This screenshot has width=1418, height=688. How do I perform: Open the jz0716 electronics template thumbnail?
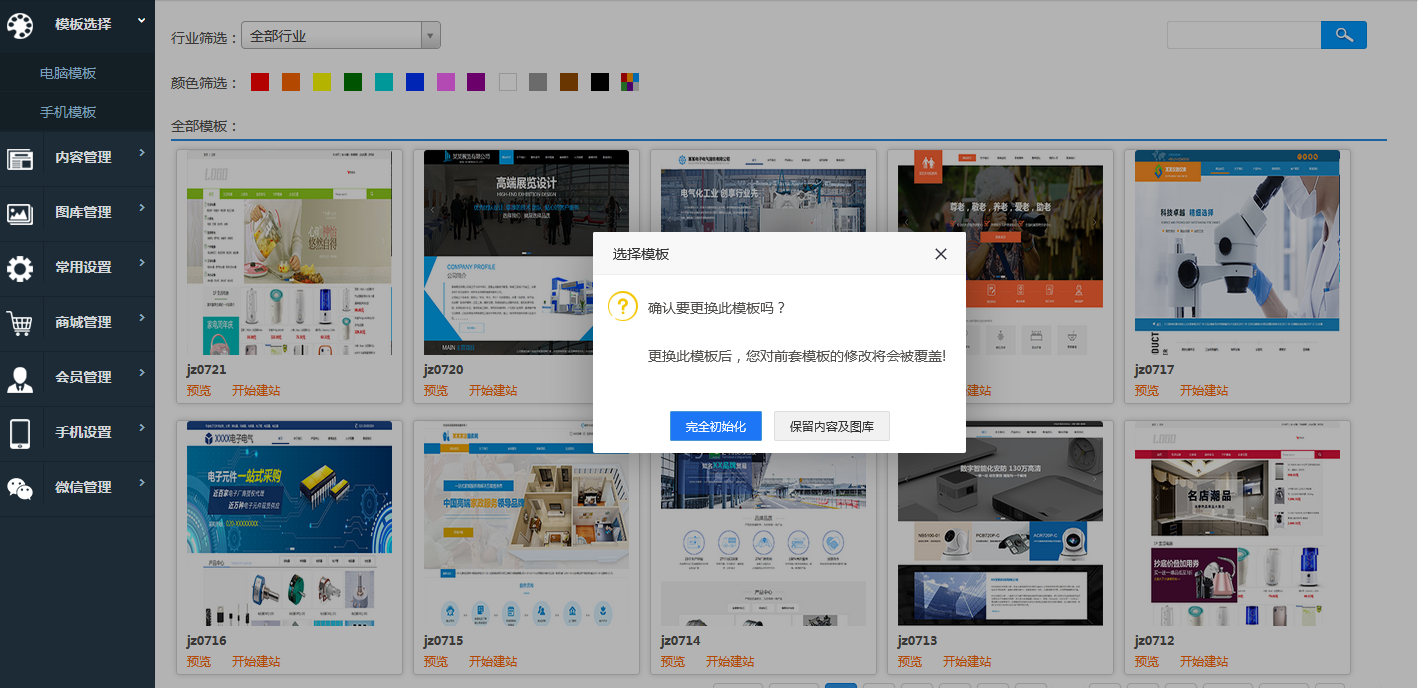click(x=289, y=523)
